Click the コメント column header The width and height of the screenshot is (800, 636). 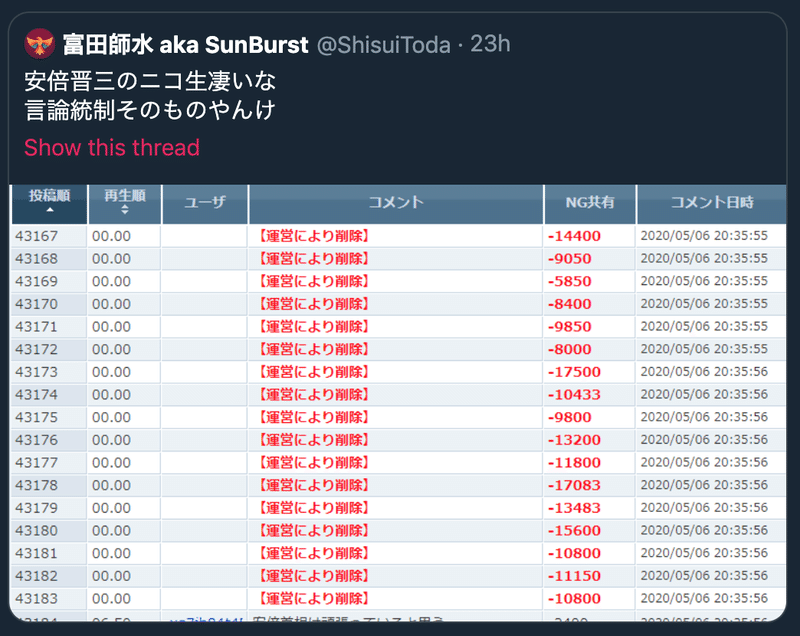point(396,203)
